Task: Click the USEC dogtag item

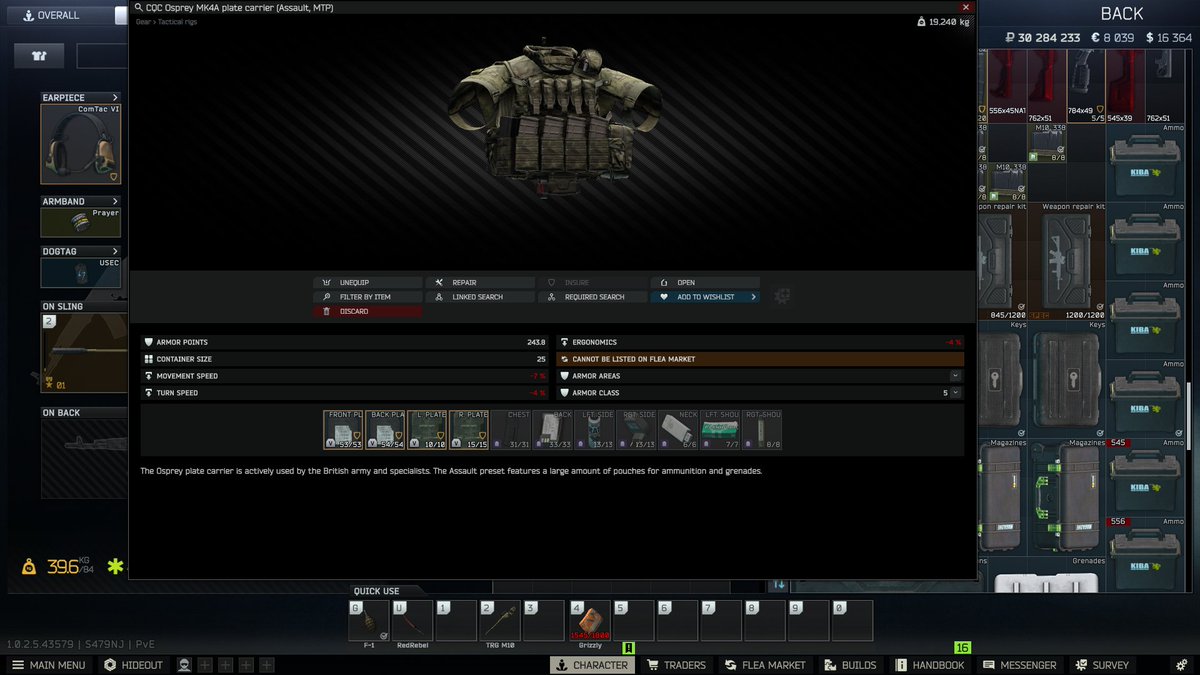Action: 81,272
